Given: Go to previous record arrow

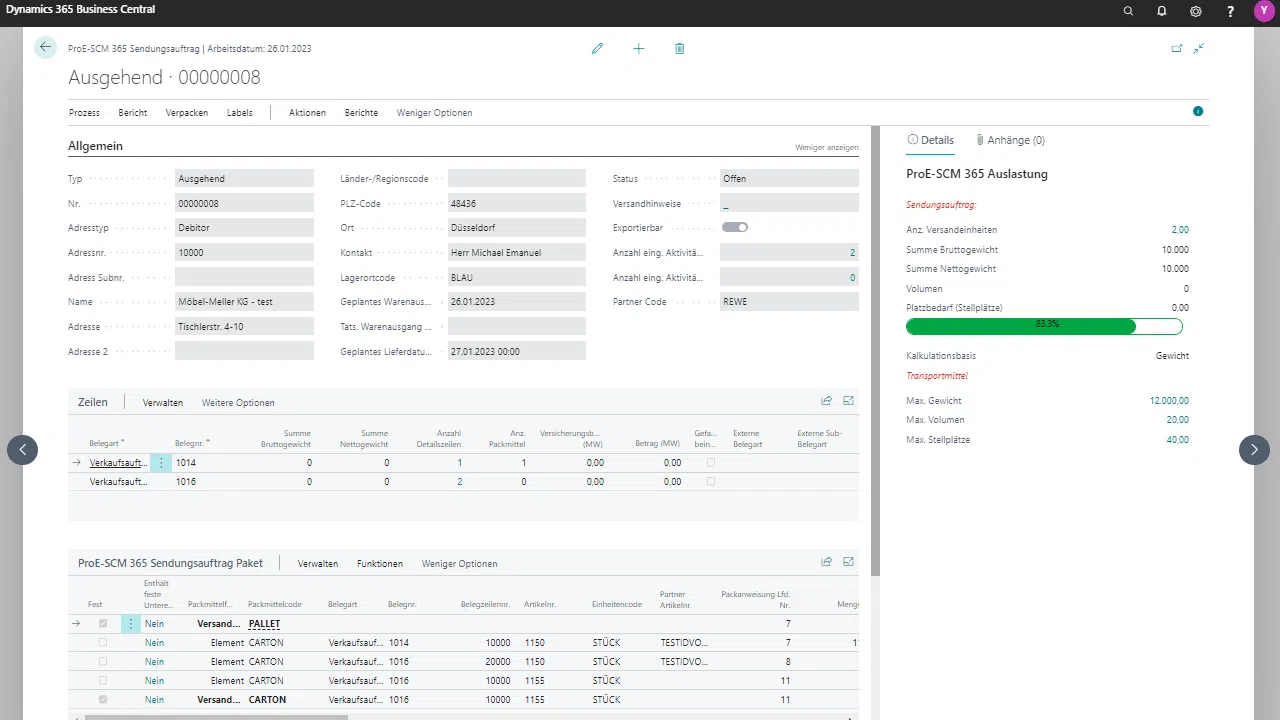Looking at the screenshot, I should point(22,450).
